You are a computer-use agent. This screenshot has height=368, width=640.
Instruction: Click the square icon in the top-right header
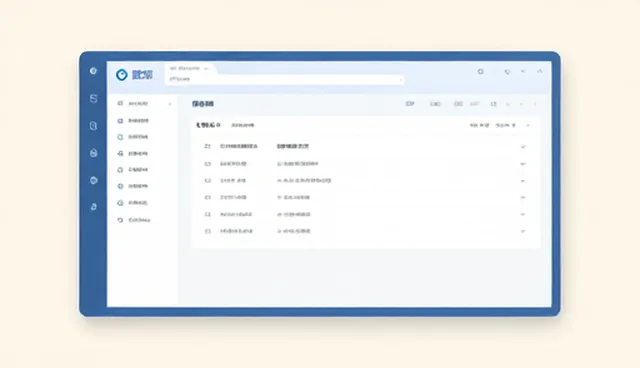click(x=481, y=71)
